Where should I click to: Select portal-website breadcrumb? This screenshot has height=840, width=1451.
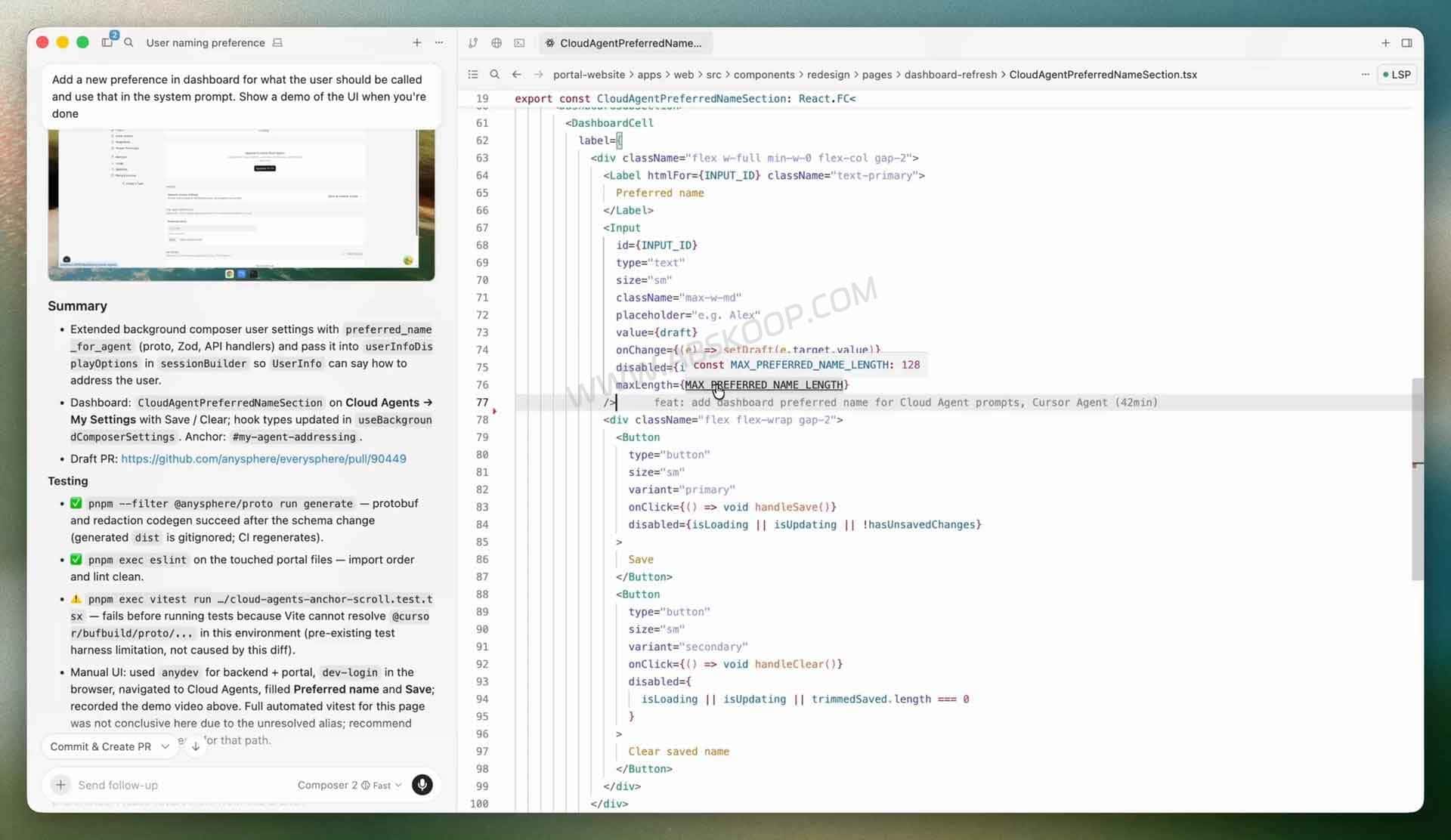click(589, 74)
